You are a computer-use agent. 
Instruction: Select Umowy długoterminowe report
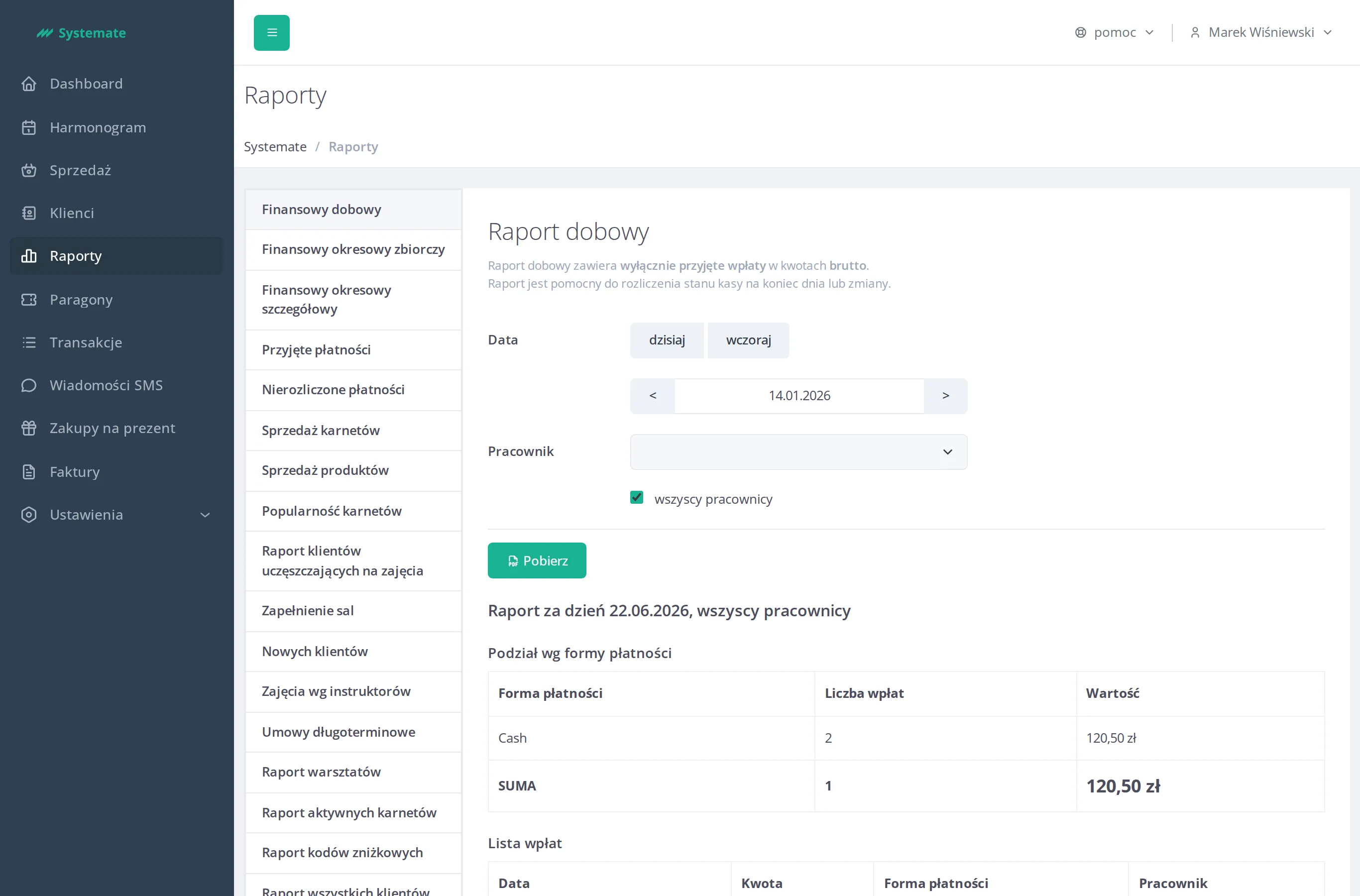coord(353,732)
